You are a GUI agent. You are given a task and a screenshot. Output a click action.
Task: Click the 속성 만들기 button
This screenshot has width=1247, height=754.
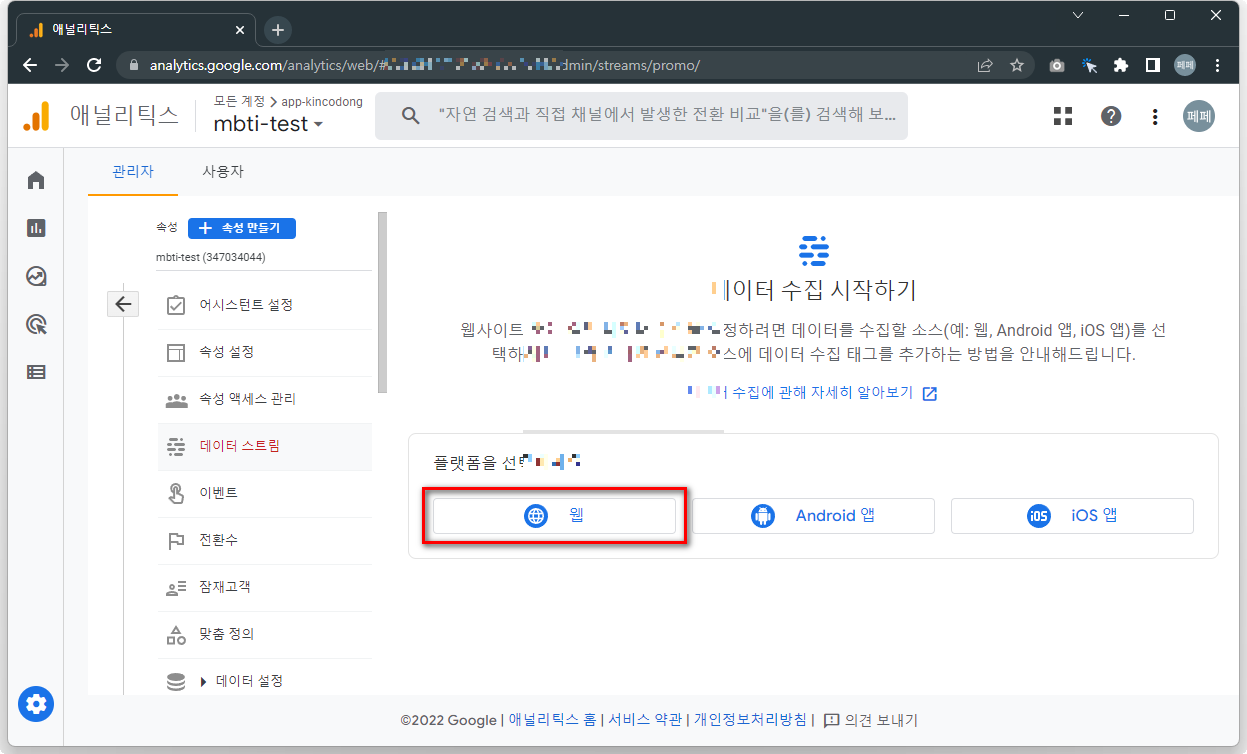point(241,228)
